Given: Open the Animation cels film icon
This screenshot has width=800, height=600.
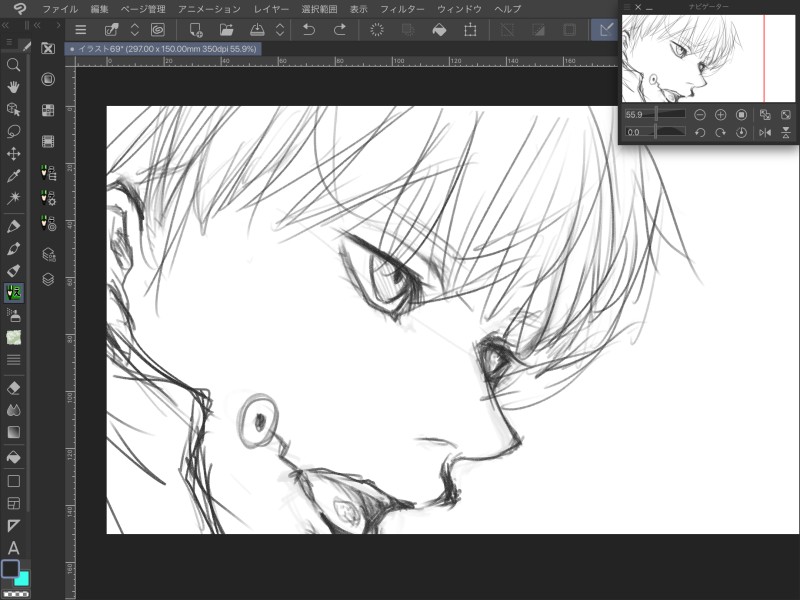Looking at the screenshot, I should pyautogui.click(x=48, y=141).
